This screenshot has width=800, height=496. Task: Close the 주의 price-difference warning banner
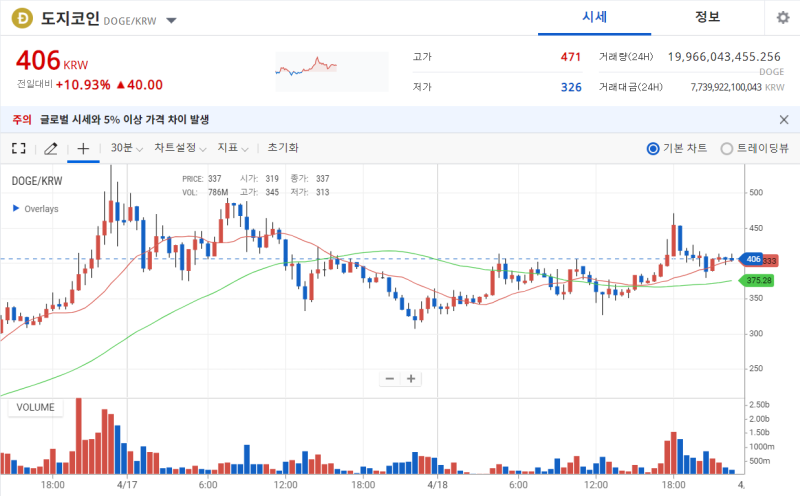pos(784,120)
